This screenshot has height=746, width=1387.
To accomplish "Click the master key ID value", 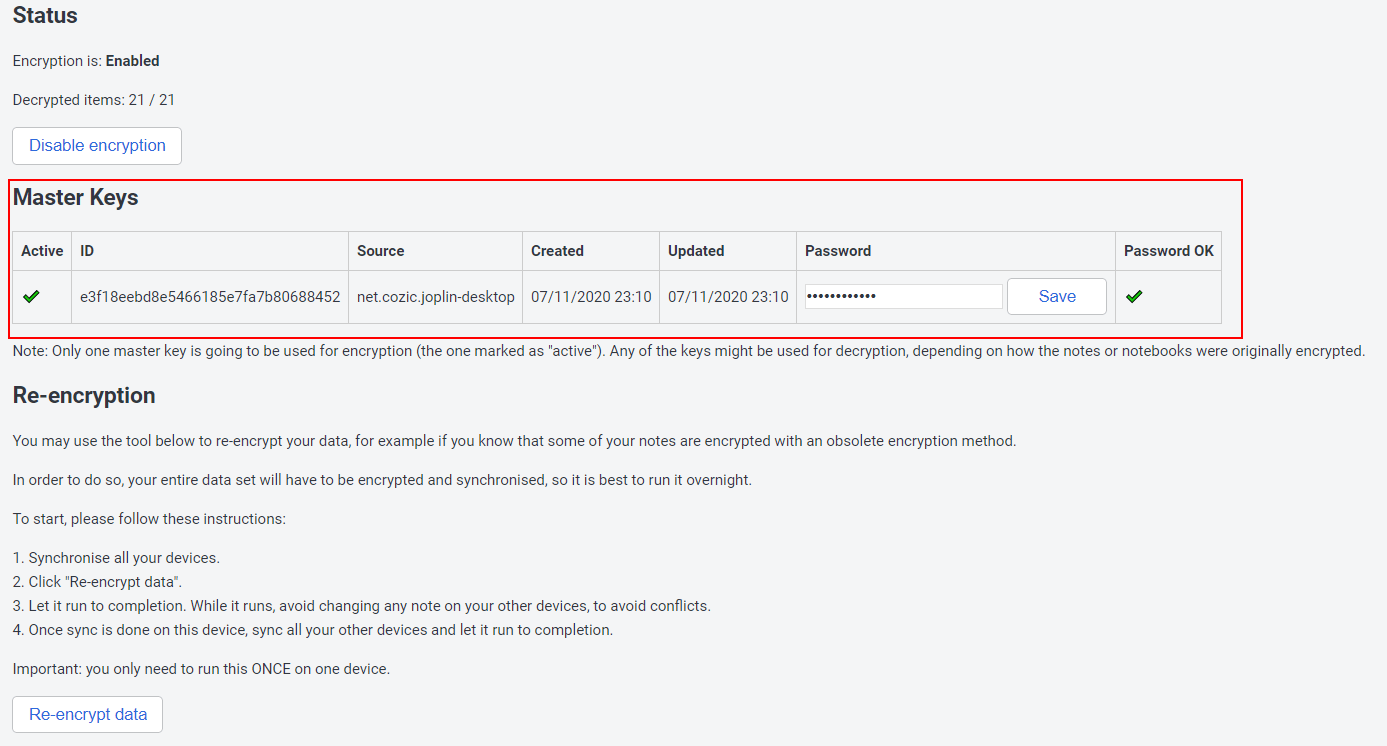I will pos(210,297).
